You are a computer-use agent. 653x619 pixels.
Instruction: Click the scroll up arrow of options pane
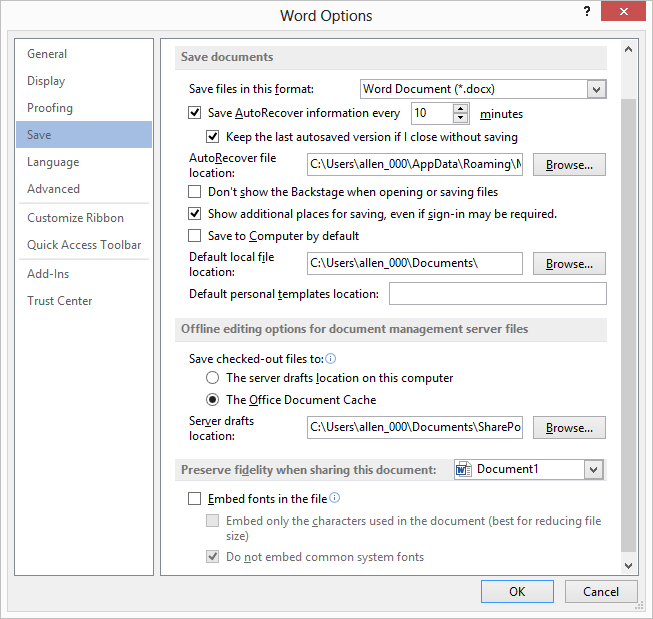tap(628, 50)
